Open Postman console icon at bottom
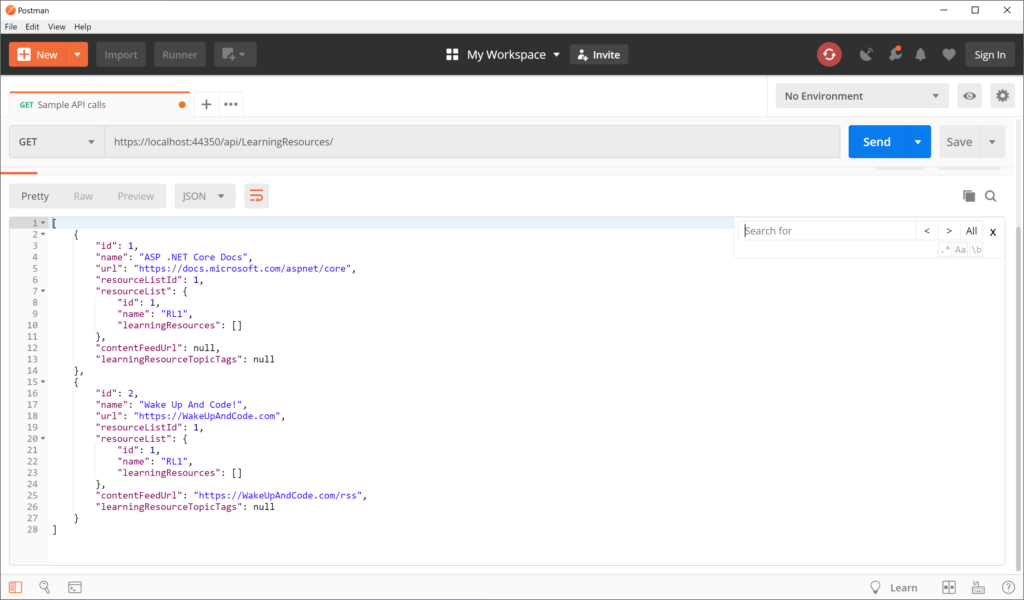Image resolution: width=1024 pixels, height=600 pixels. click(75, 587)
